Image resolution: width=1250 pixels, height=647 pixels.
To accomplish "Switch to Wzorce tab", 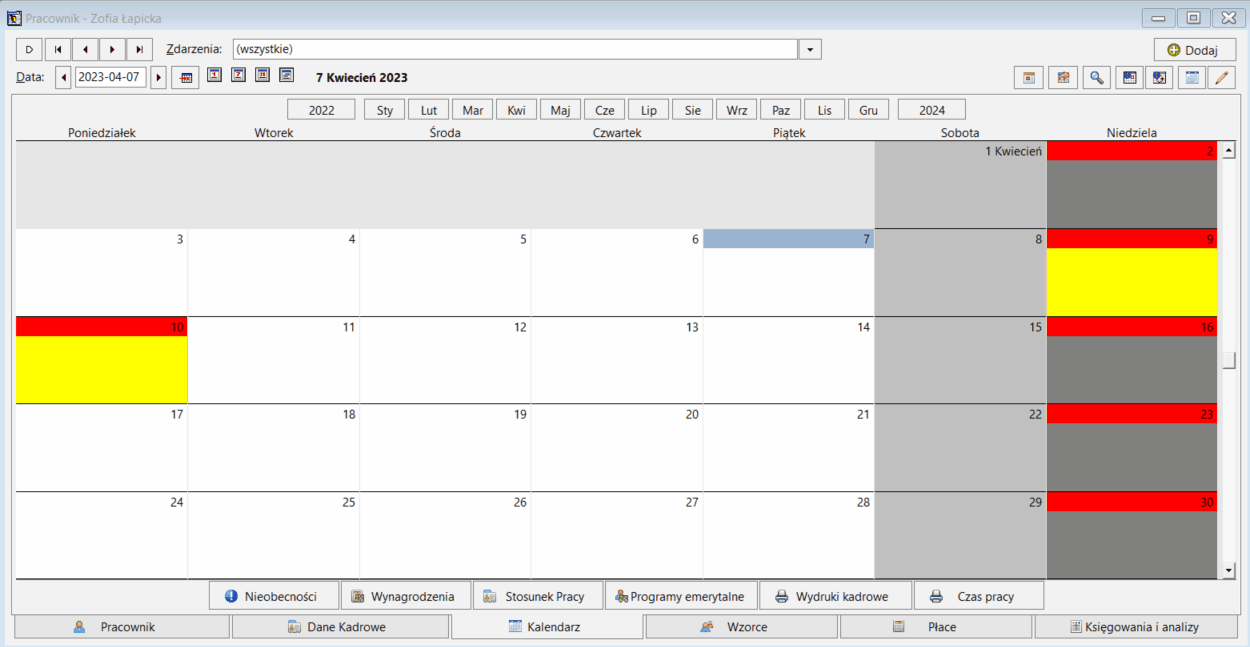I will pos(742,627).
